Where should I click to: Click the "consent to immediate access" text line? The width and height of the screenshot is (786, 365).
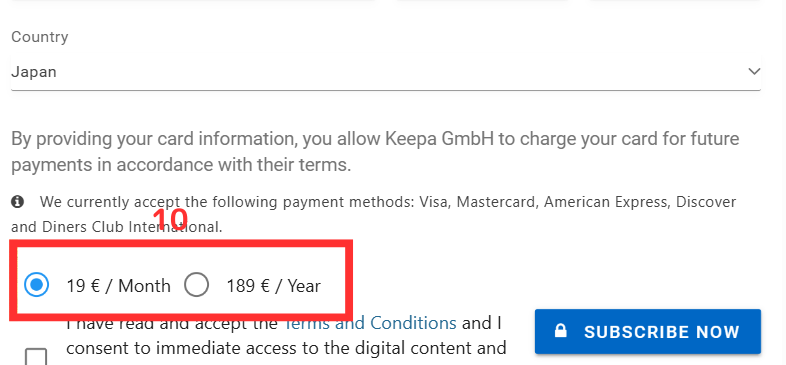[286, 347]
